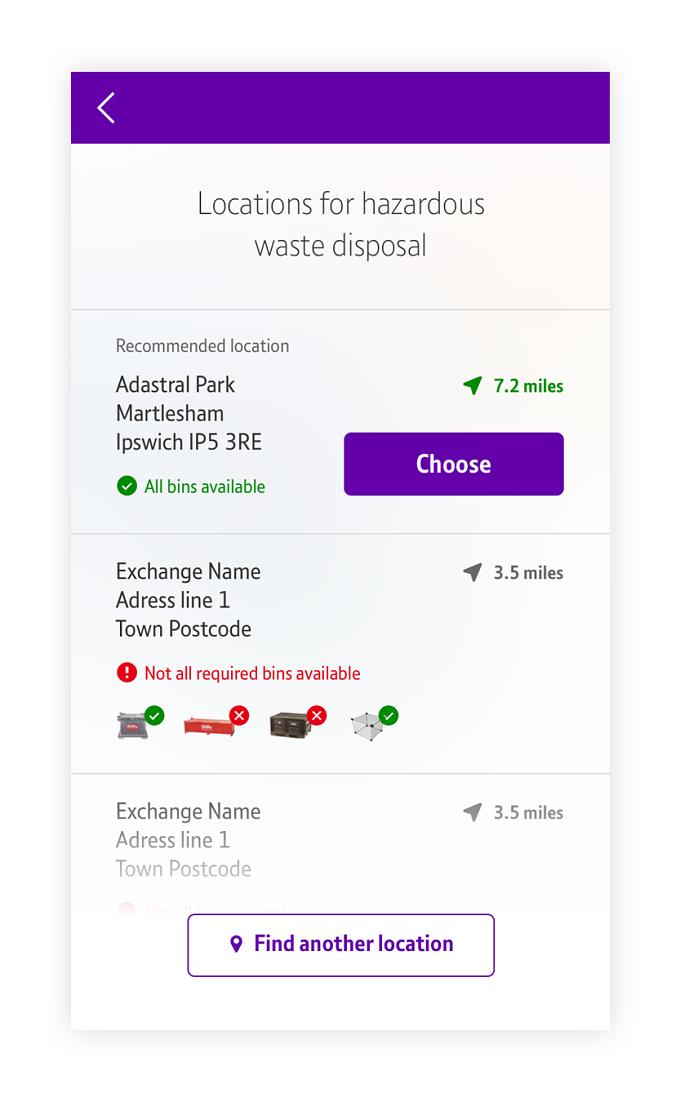Tap the red cross badge on brown crate
Viewport: 680px width, 1102px height.
pos(318,715)
